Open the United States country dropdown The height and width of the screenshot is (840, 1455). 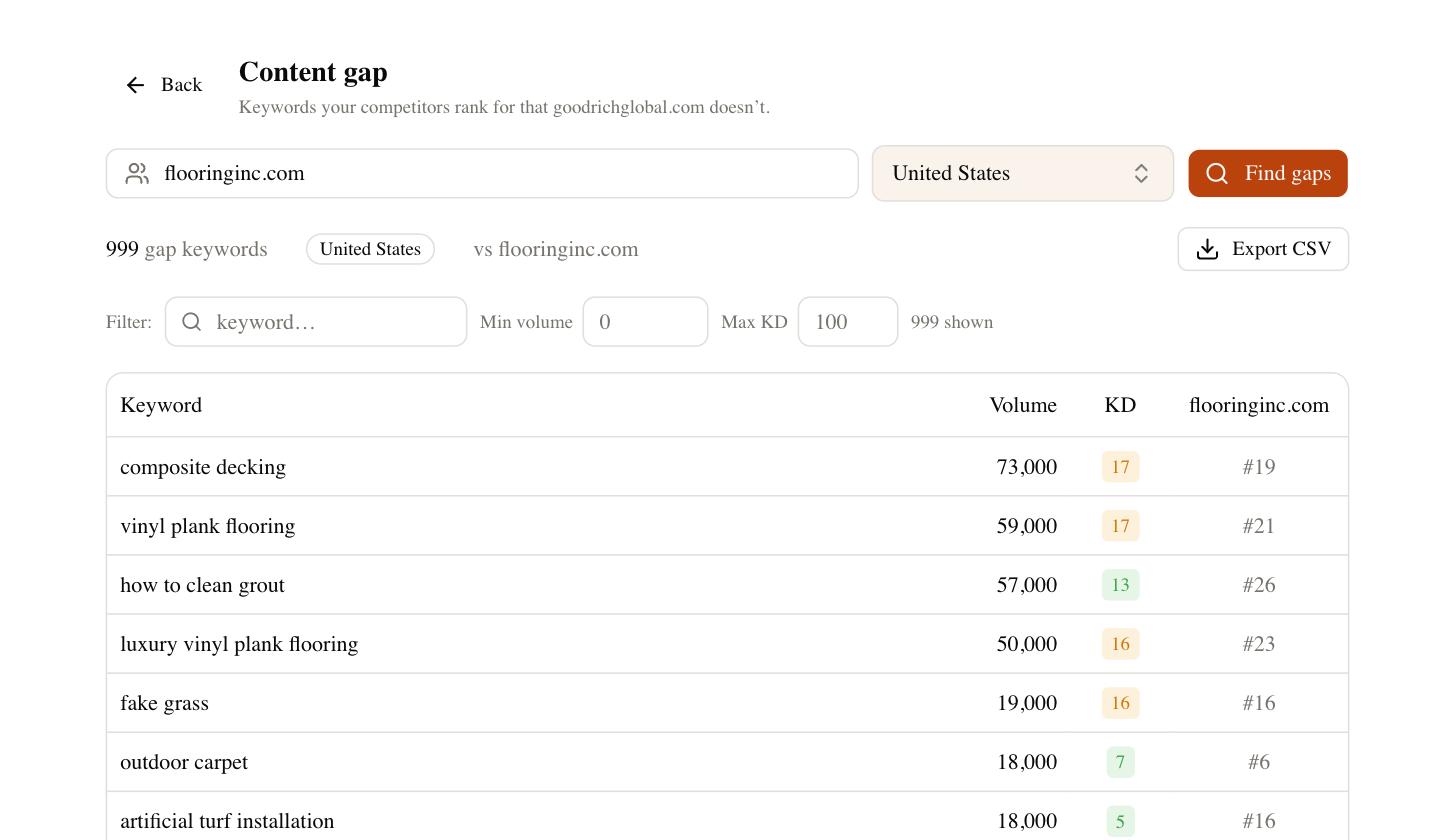1022,173
